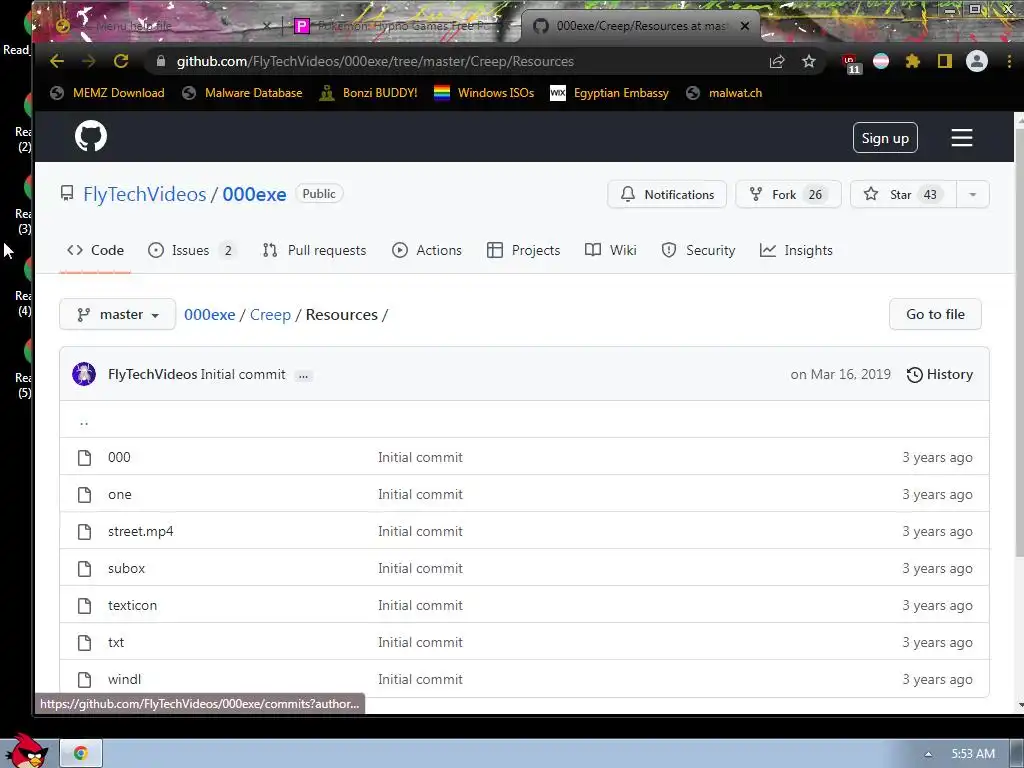The height and width of the screenshot is (768, 1024).
Task: Go back using browser back arrow
Action: [57, 61]
